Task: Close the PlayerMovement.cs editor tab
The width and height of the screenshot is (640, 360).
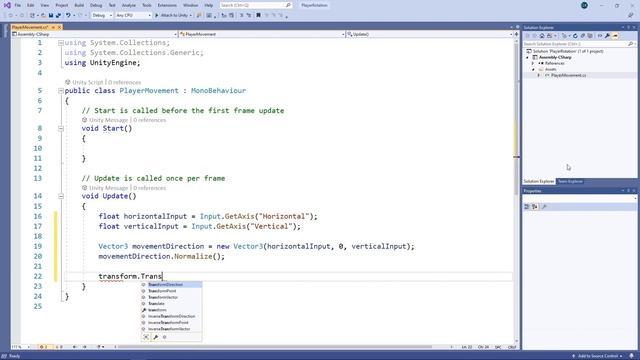Action: 59,27
